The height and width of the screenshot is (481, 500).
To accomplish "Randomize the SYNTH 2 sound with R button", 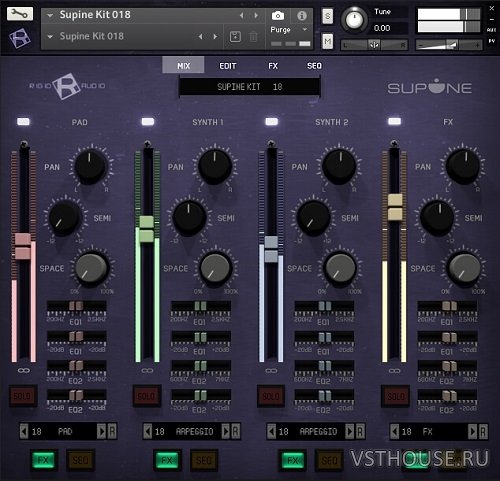I will 360,432.
